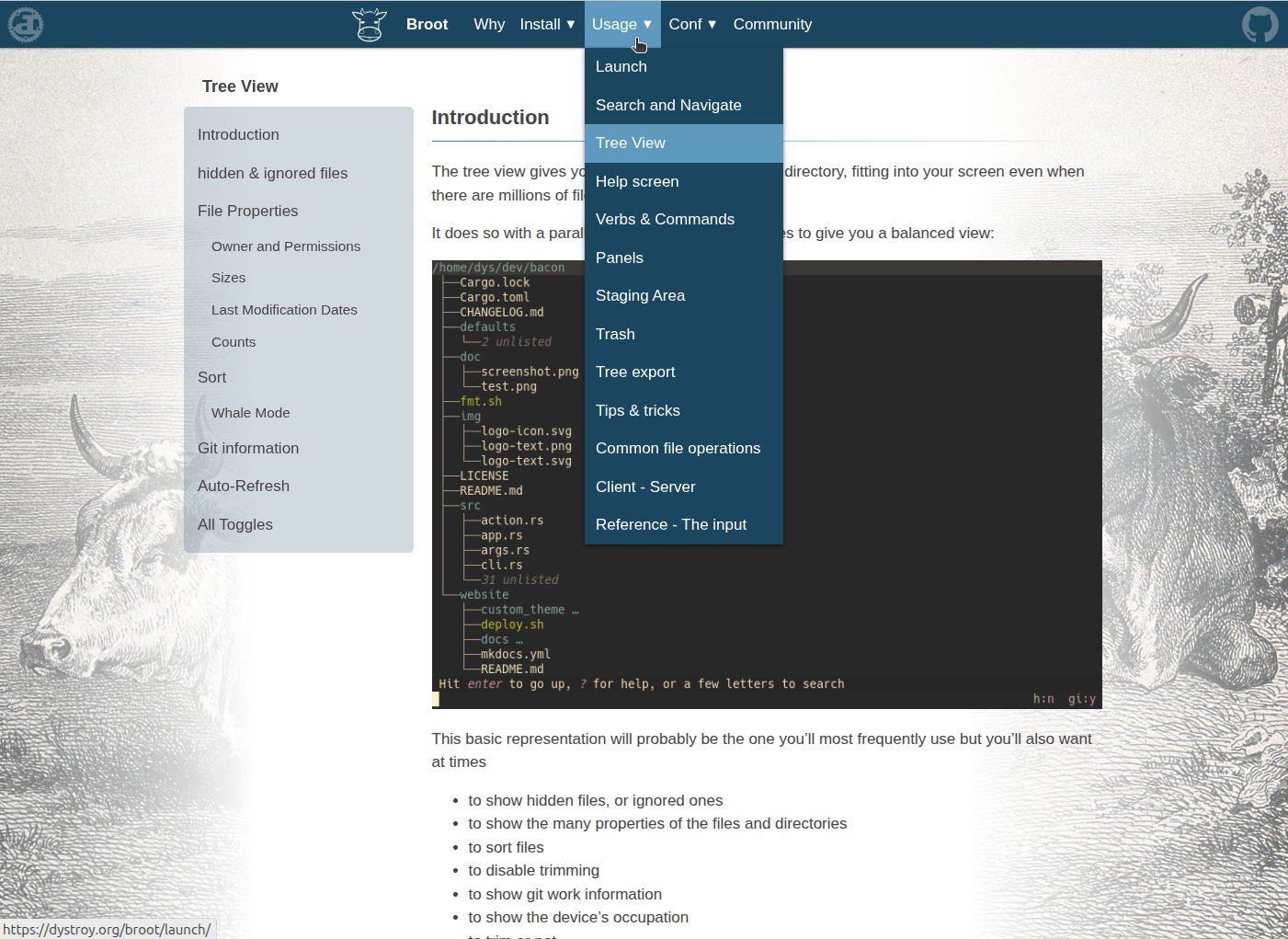Image resolution: width=1288 pixels, height=939 pixels.
Task: Collapse the Usage dropdown menu
Action: click(621, 25)
